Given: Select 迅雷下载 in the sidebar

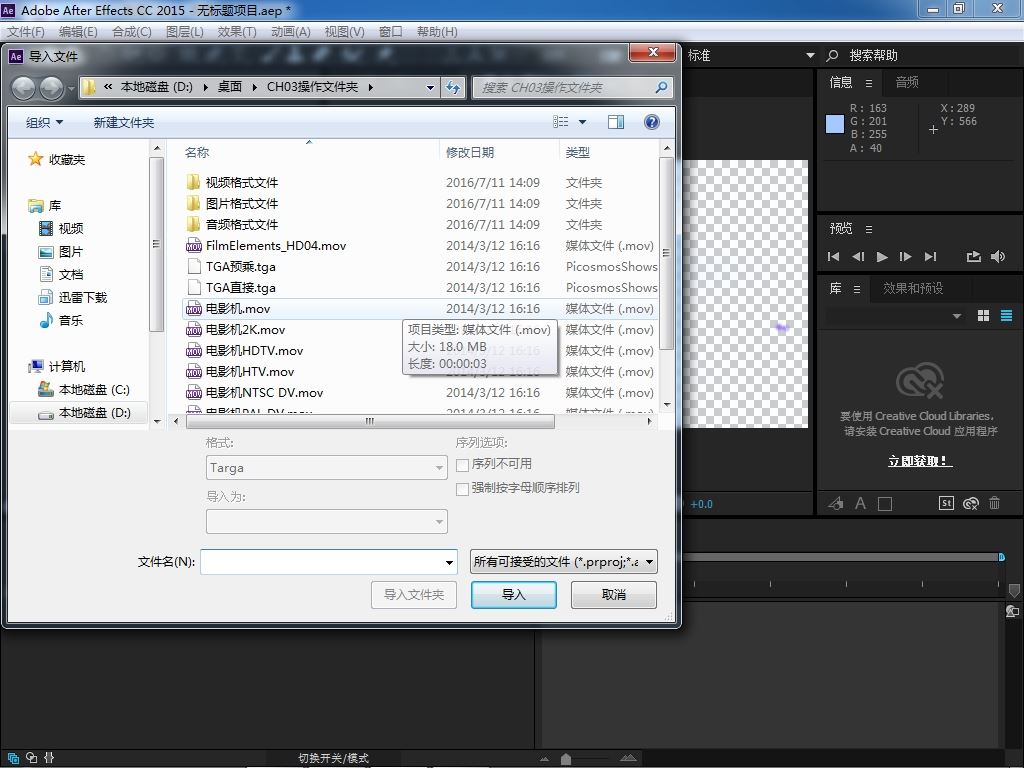Looking at the screenshot, I should coord(82,298).
